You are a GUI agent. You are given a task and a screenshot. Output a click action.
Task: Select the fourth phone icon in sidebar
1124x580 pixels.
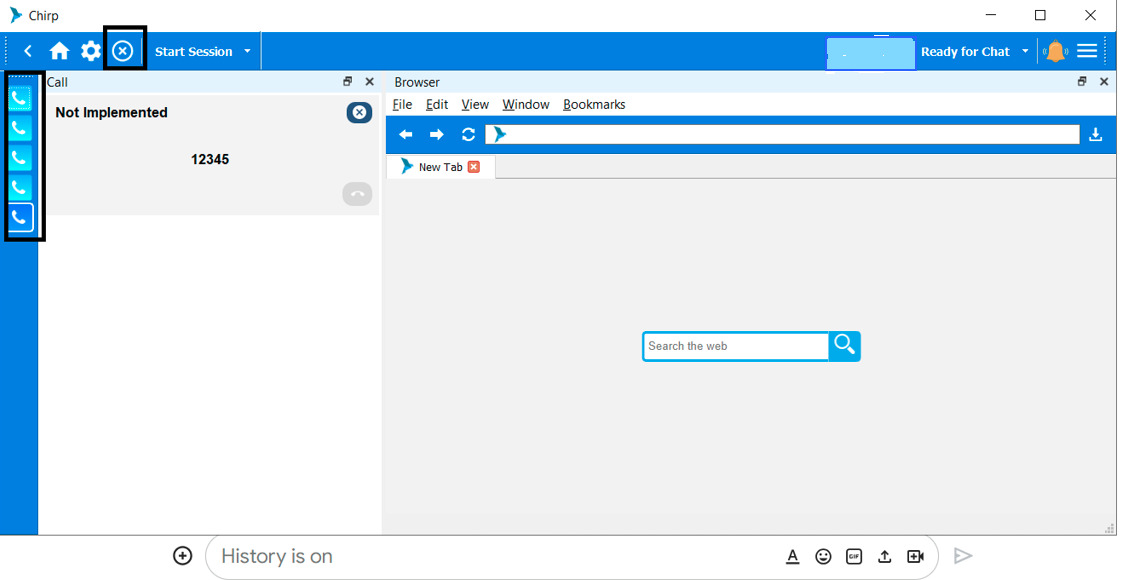(21, 188)
